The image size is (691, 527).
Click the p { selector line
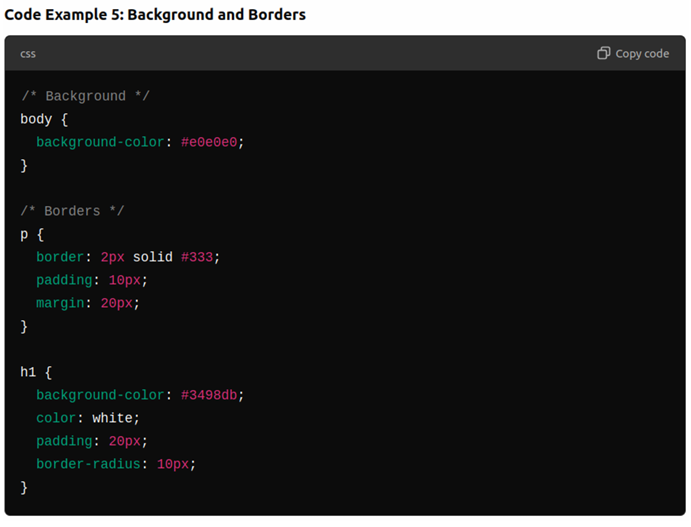[32, 234]
